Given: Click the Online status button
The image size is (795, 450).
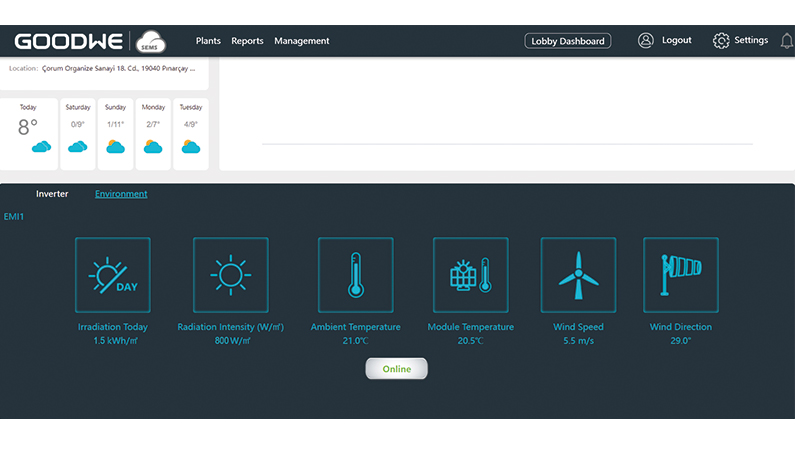Looking at the screenshot, I should pyautogui.click(x=396, y=368).
